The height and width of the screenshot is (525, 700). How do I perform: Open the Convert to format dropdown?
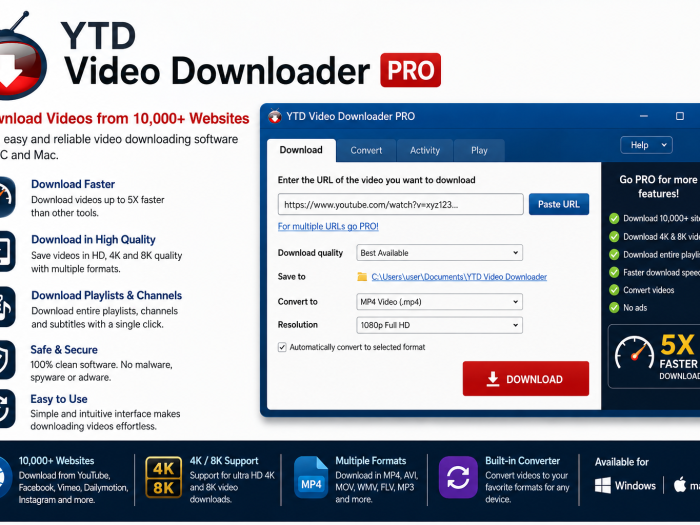439,302
